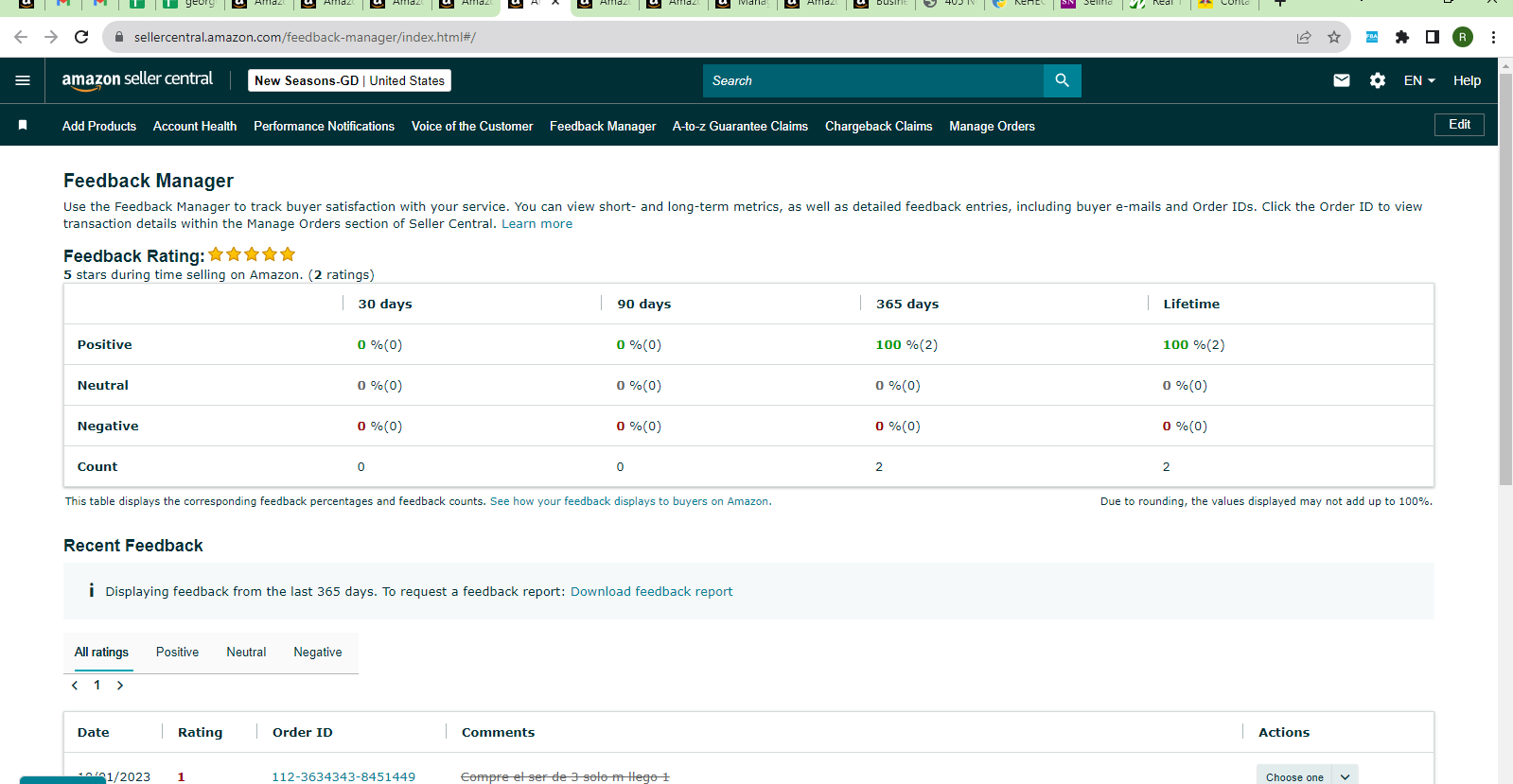Image resolution: width=1513 pixels, height=784 pixels.
Task: Open Add Products in the navigation bar
Action: click(99, 126)
